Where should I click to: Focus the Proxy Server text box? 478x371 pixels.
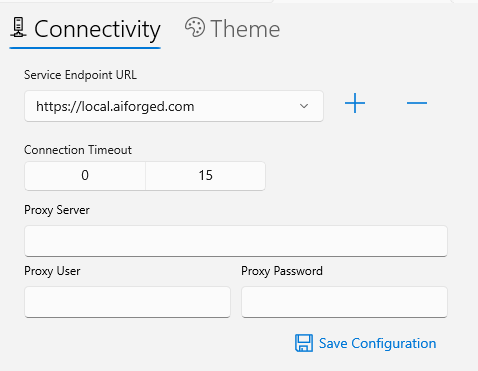point(236,241)
